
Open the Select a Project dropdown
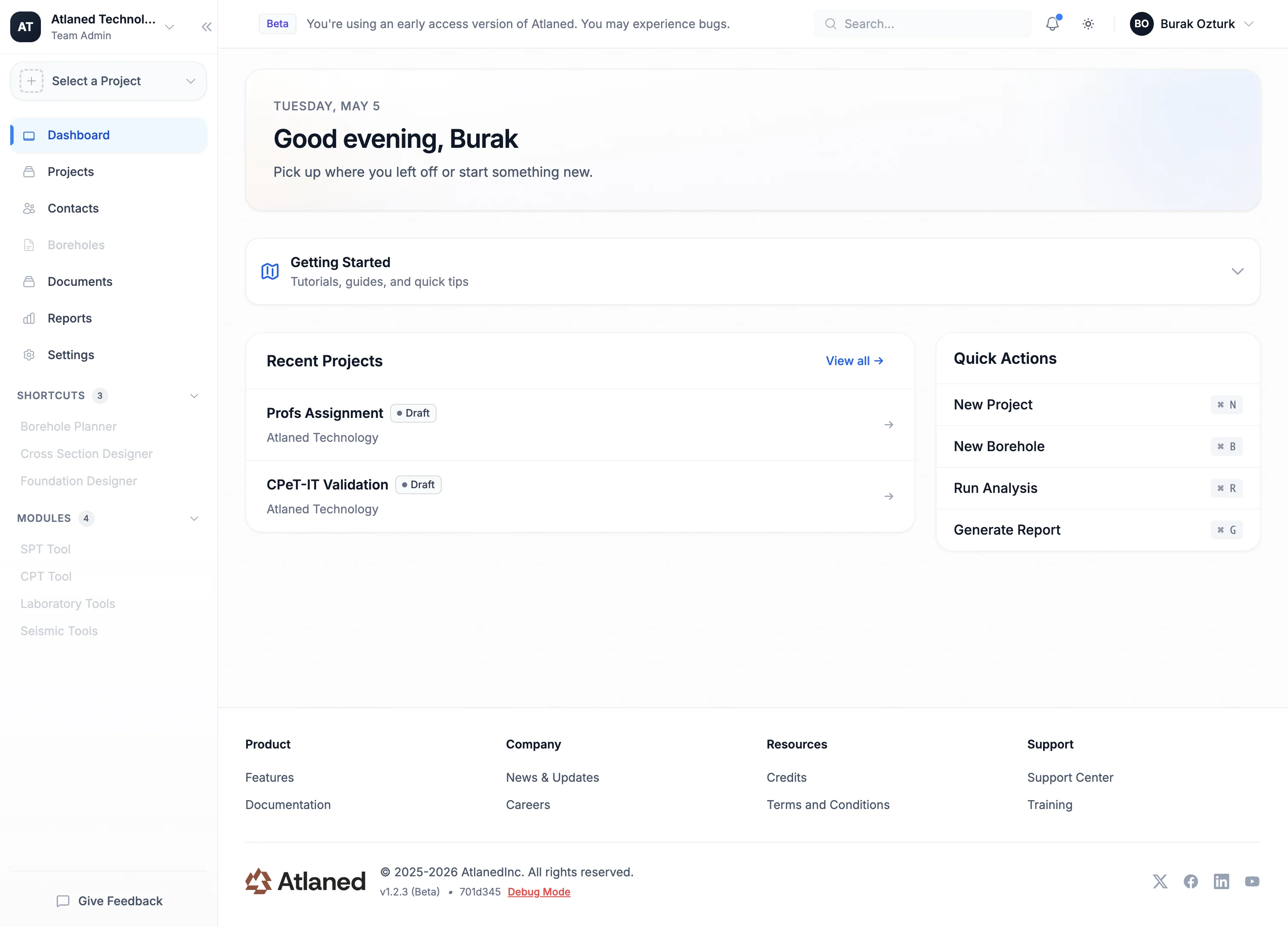[x=109, y=81]
